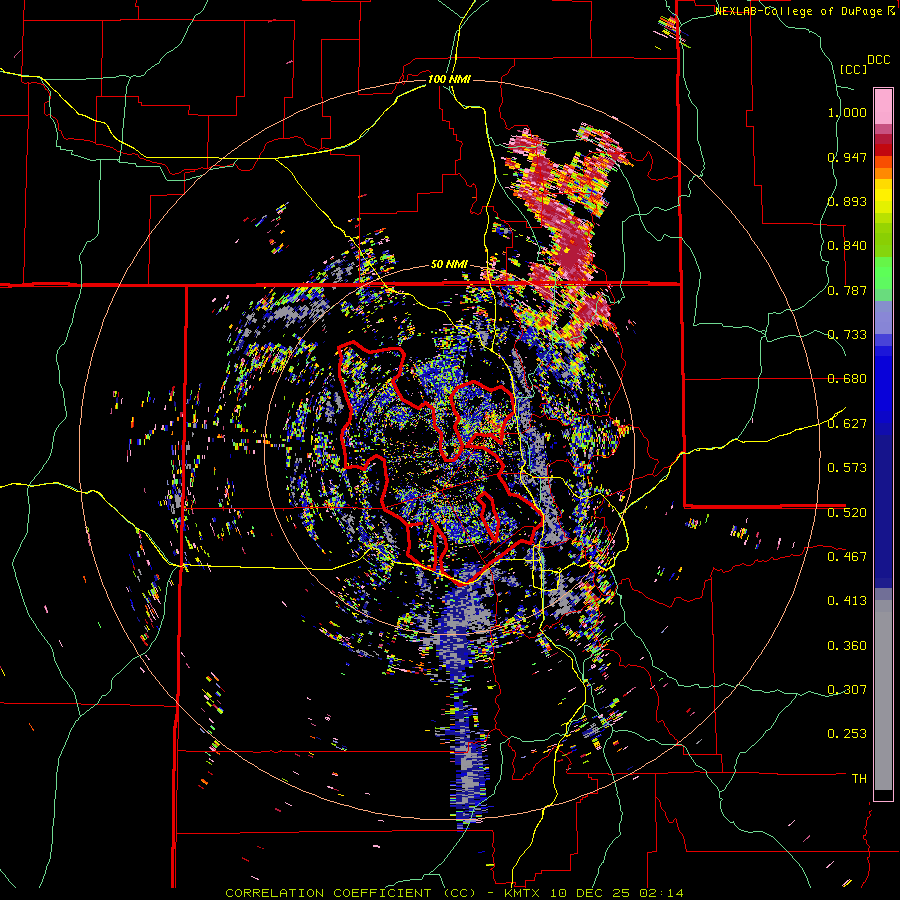Click the 100 NMI range ring label
This screenshot has height=900, width=900.
pyautogui.click(x=449, y=79)
